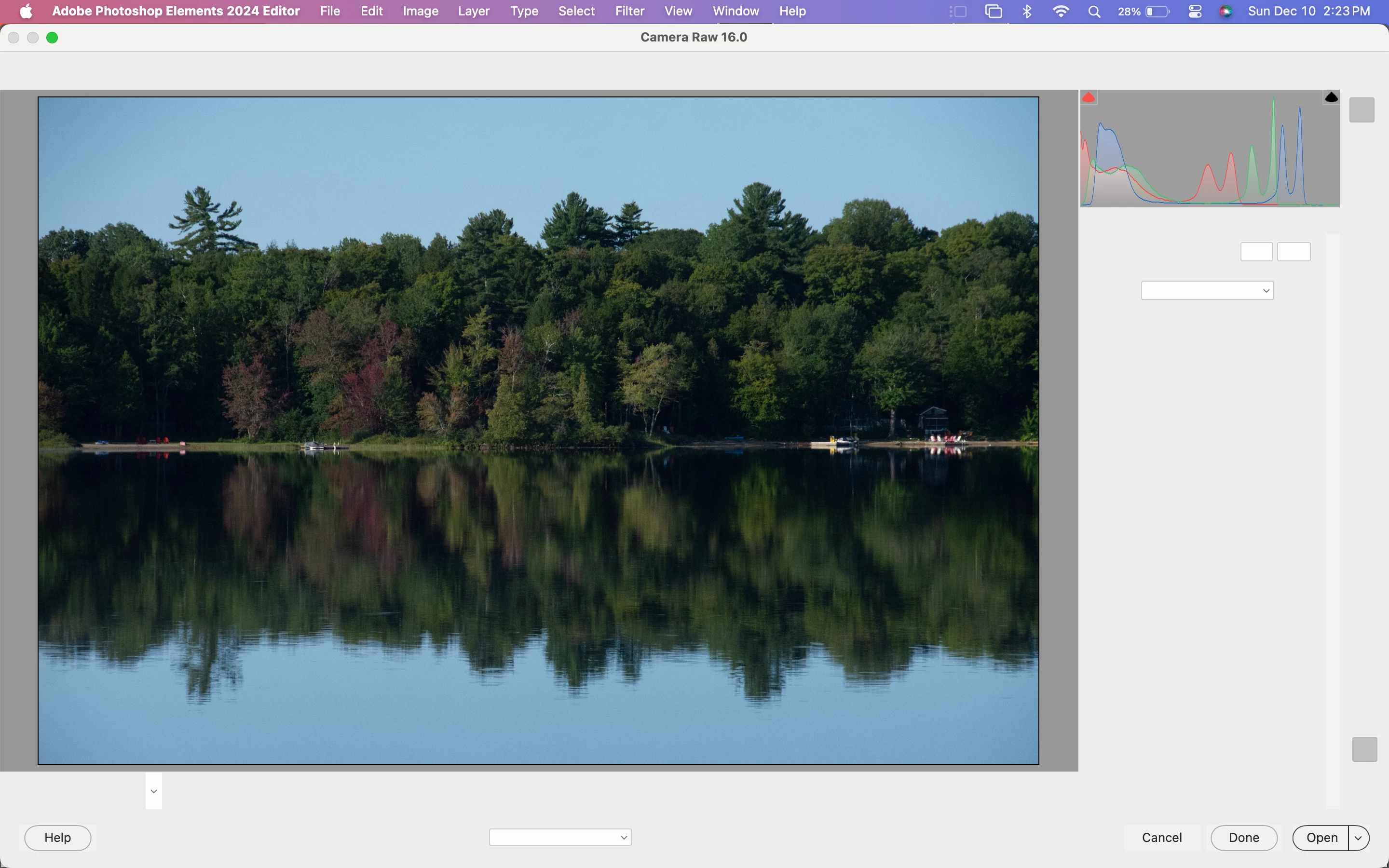The height and width of the screenshot is (868, 1389).
Task: Open the Window menu
Action: point(736,12)
